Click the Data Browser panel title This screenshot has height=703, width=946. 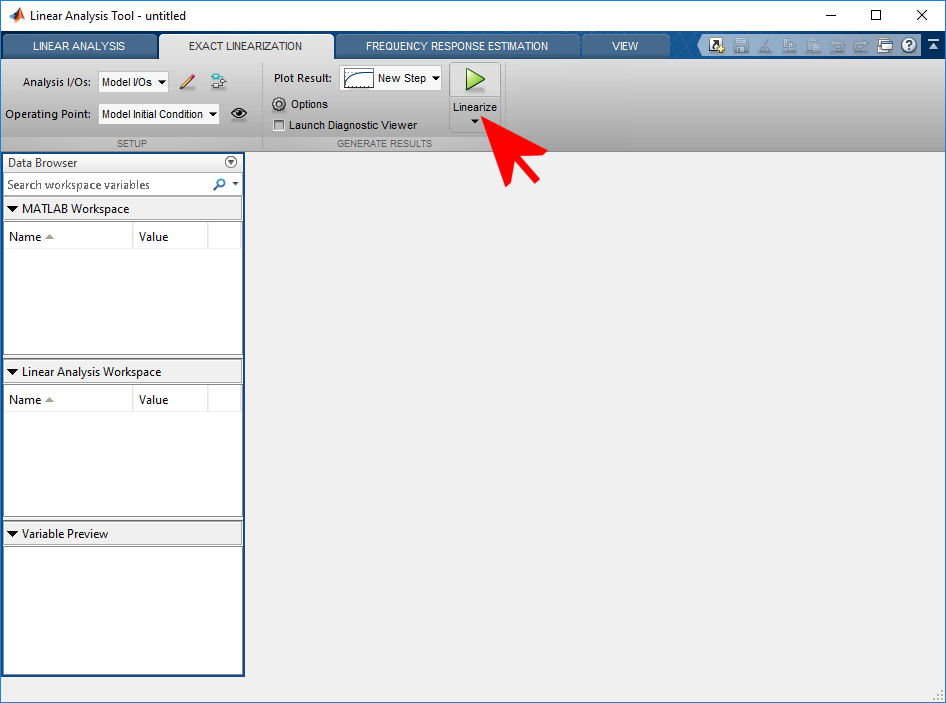click(x=43, y=163)
